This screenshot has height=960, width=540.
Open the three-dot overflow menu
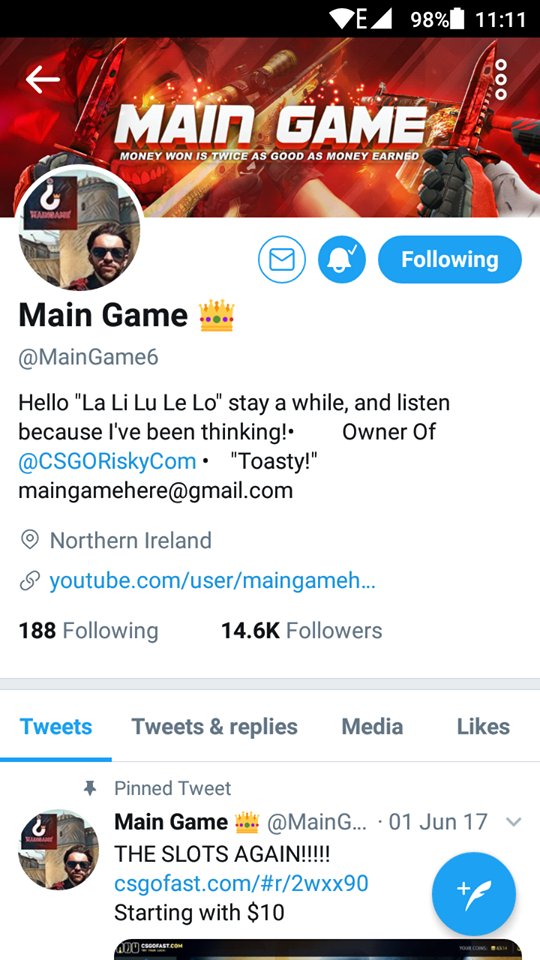click(x=501, y=80)
